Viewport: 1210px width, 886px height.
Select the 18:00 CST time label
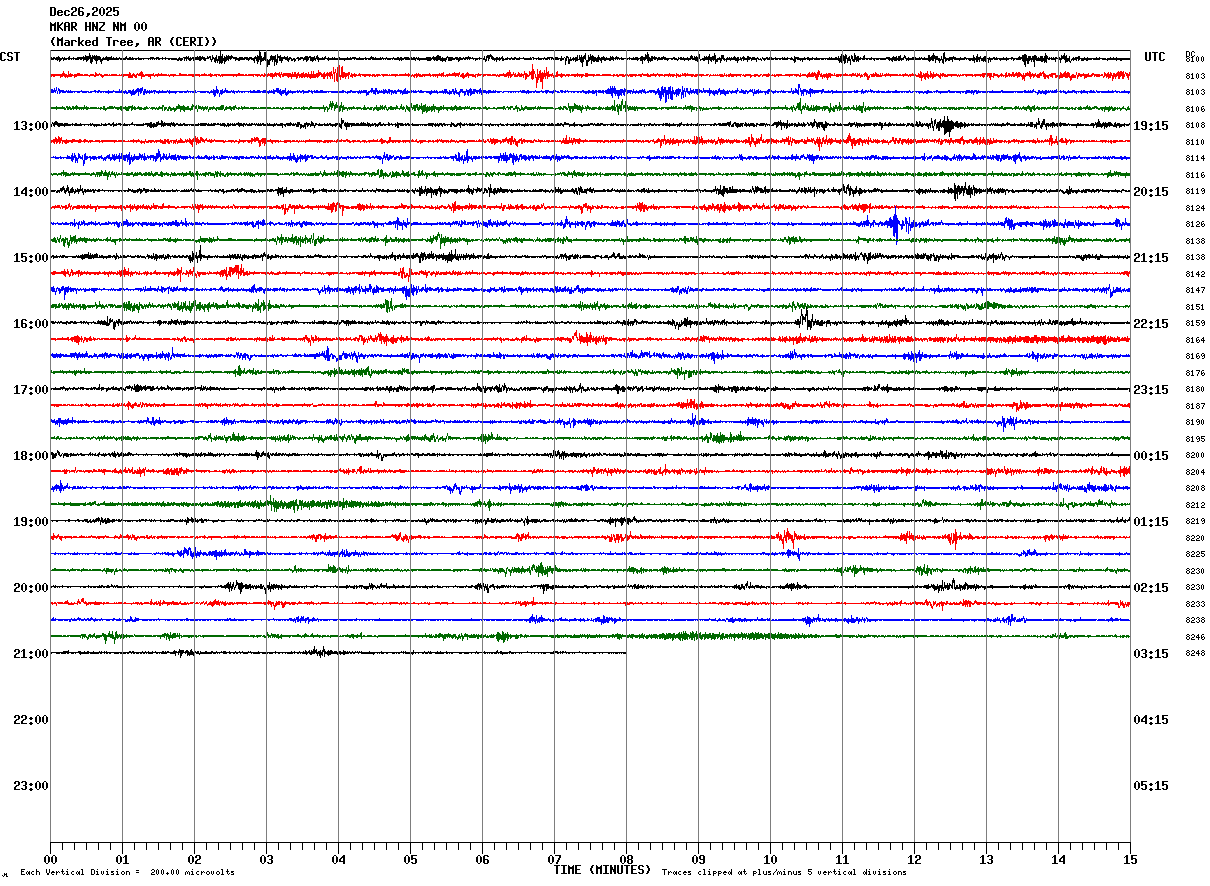tap(30, 456)
